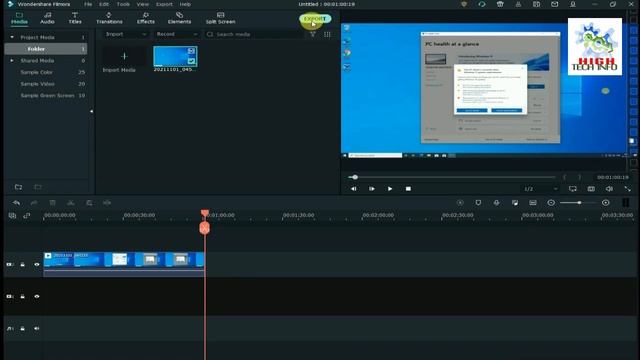Click the timeline zoom slider handle

pos(579,203)
